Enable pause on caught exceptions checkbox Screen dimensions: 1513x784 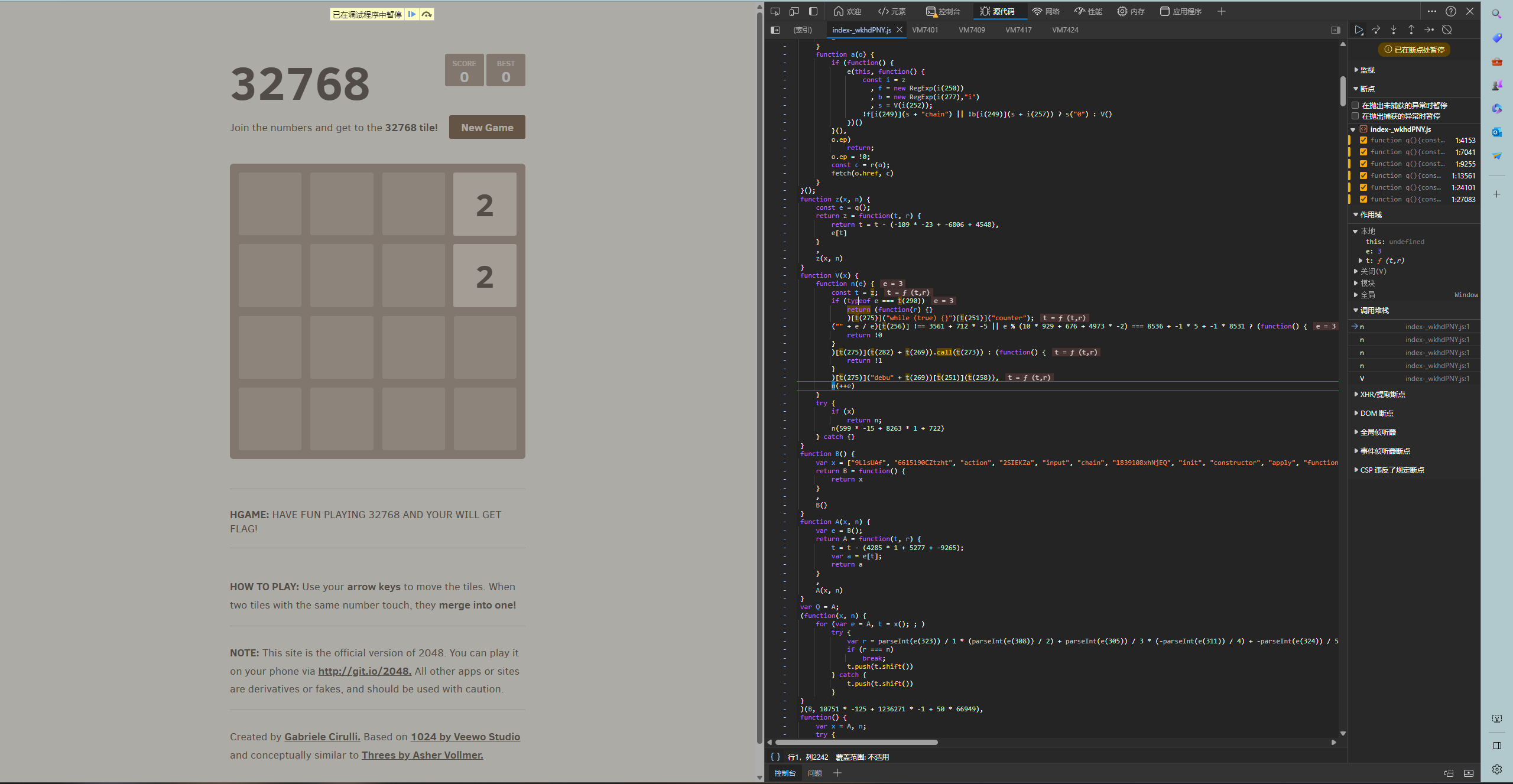pos(1355,116)
